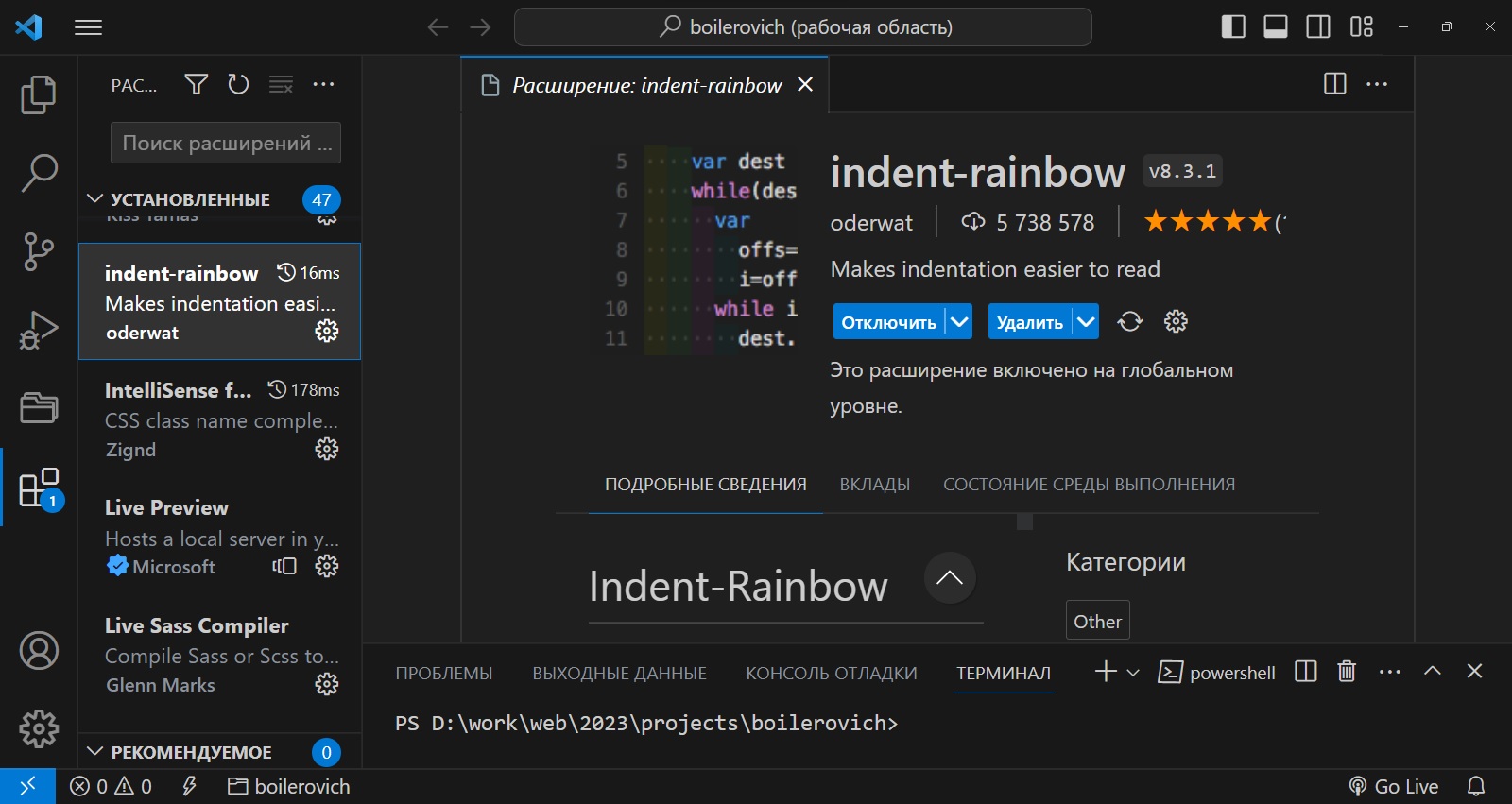Click Go Live in status bar
Viewport: 1512px width, 804px height.
1394,786
